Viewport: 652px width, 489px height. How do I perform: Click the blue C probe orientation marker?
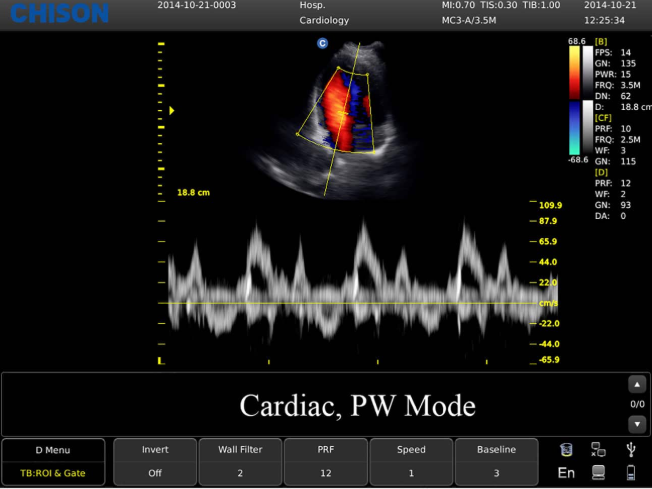click(322, 43)
